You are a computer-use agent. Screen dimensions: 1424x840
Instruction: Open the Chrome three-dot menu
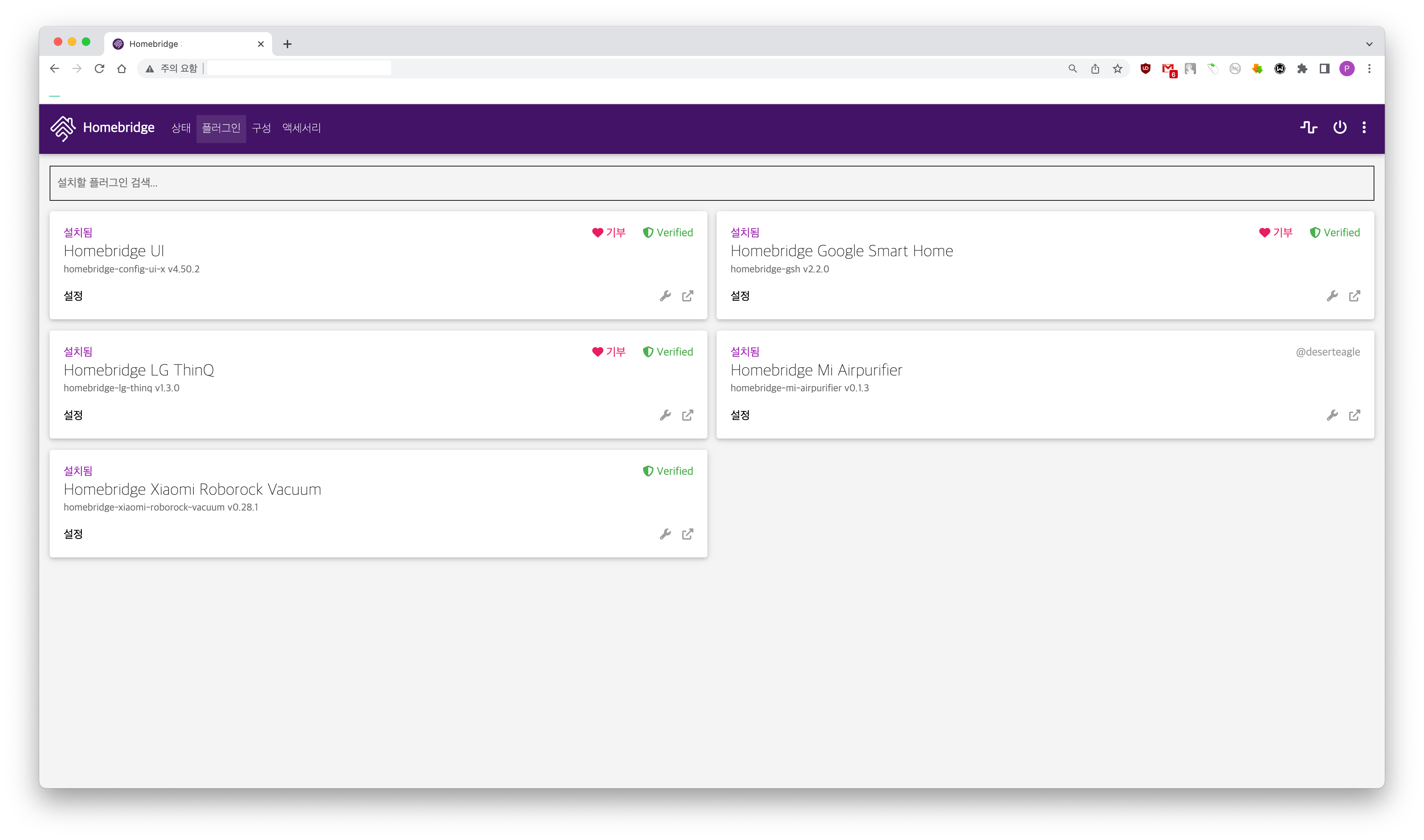click(x=1369, y=69)
